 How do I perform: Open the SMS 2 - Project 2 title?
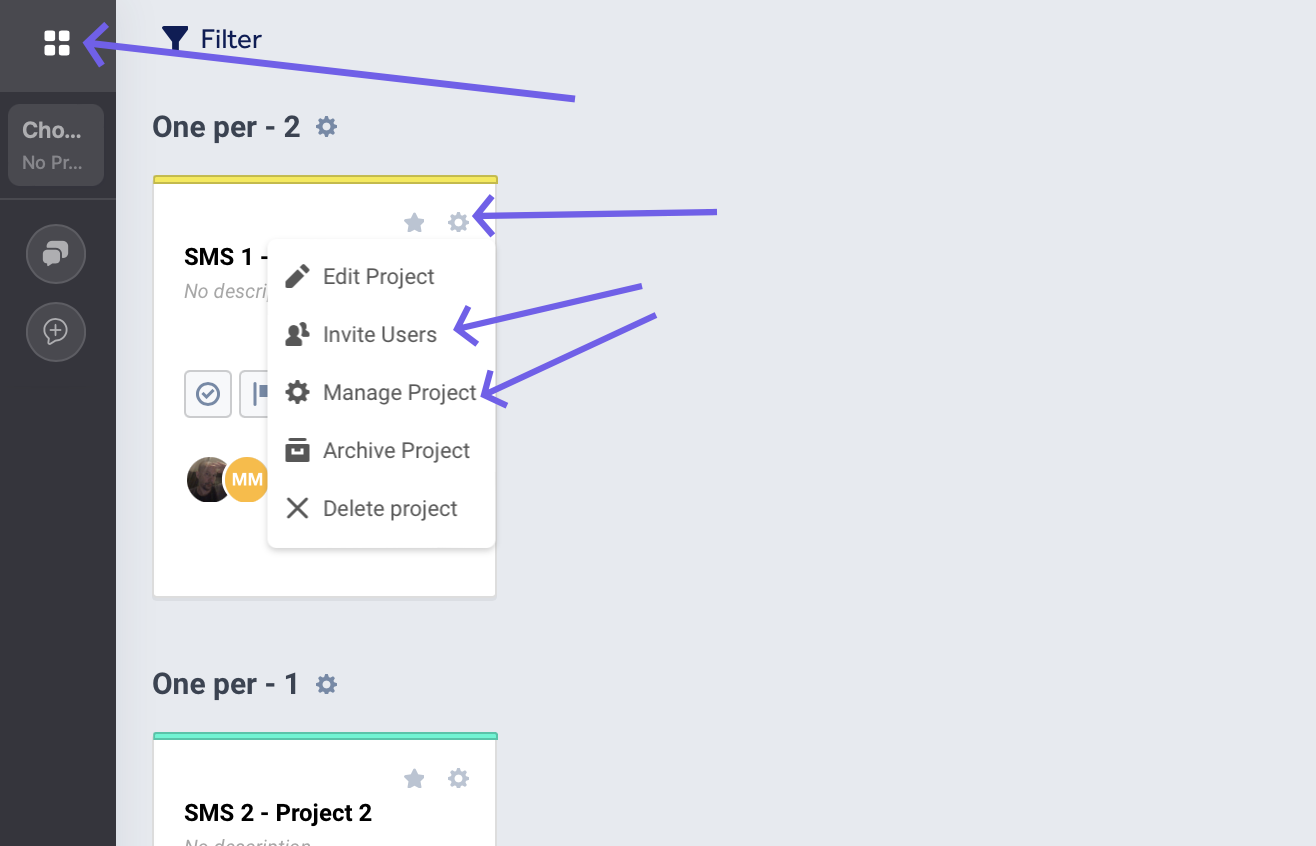coord(278,813)
